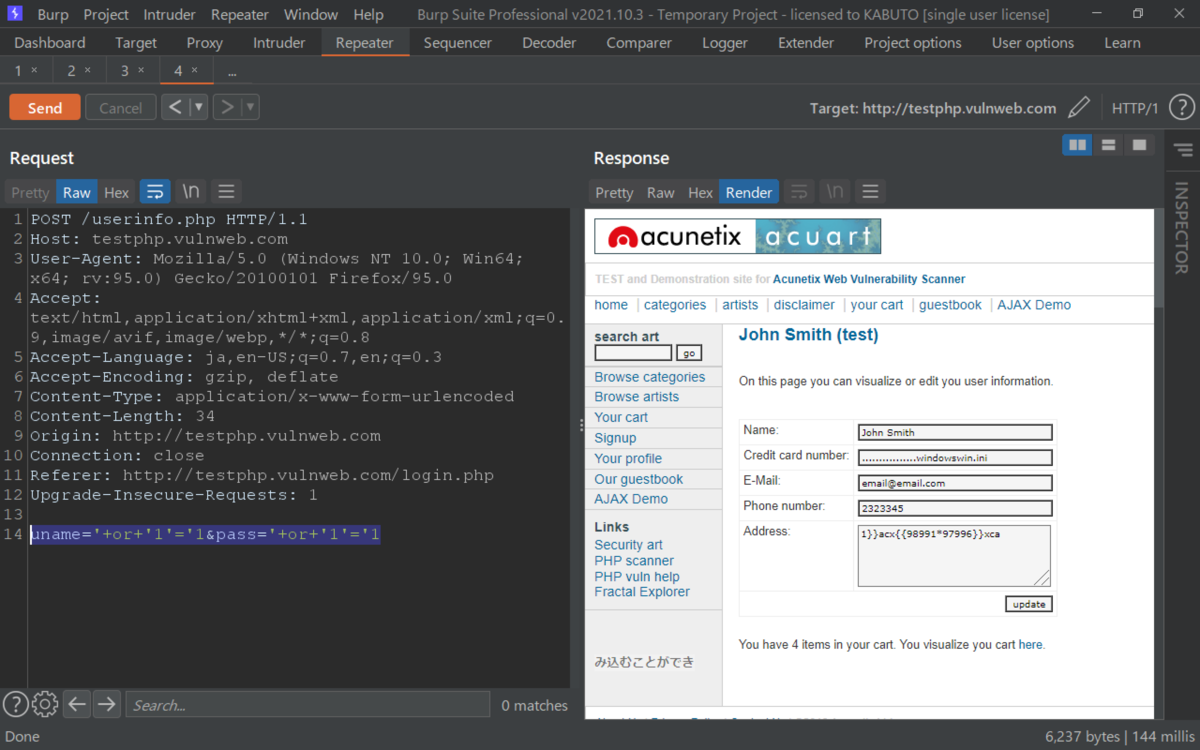
Task: Open forward history dropdown arrow
Action: click(250, 107)
